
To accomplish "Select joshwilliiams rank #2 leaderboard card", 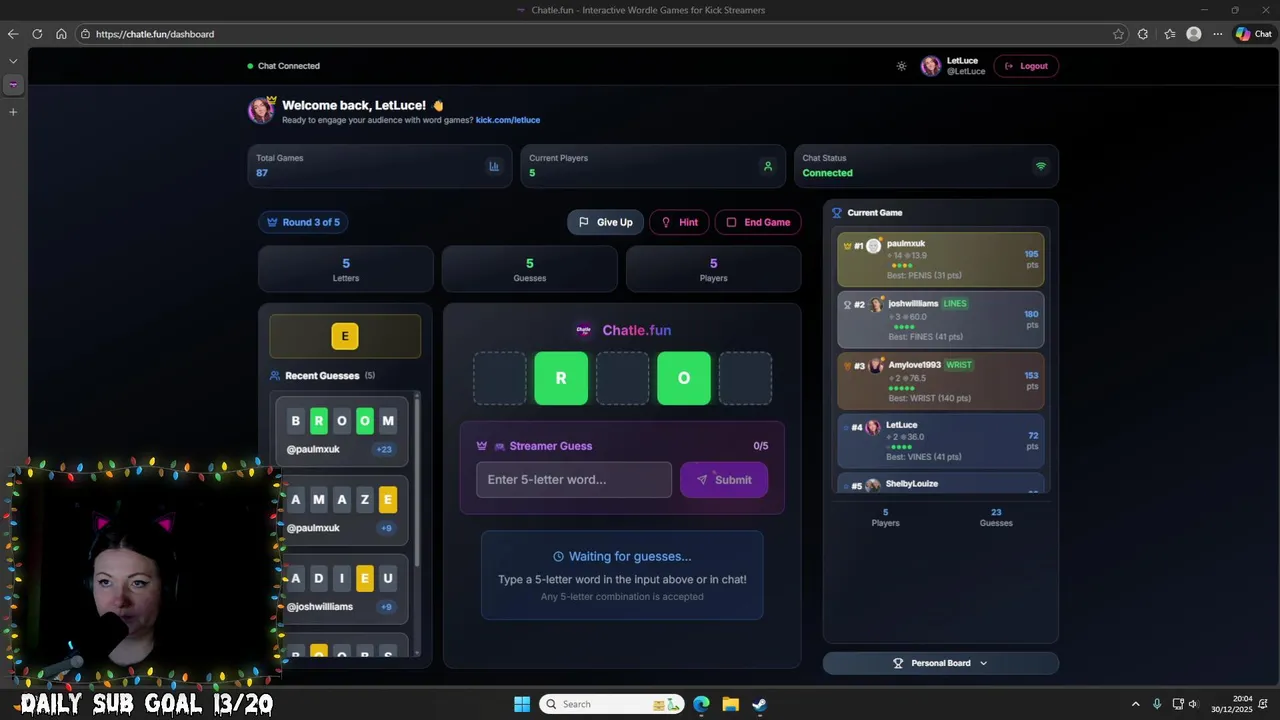I will pyautogui.click(x=940, y=319).
